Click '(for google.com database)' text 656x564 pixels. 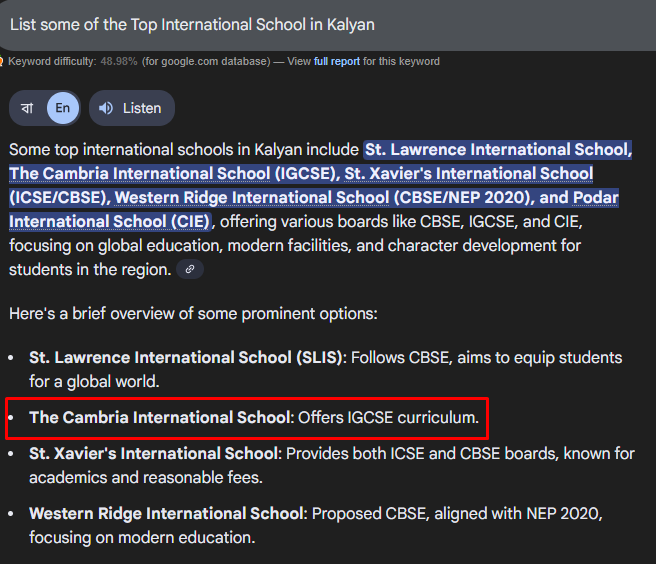[x=206, y=62]
